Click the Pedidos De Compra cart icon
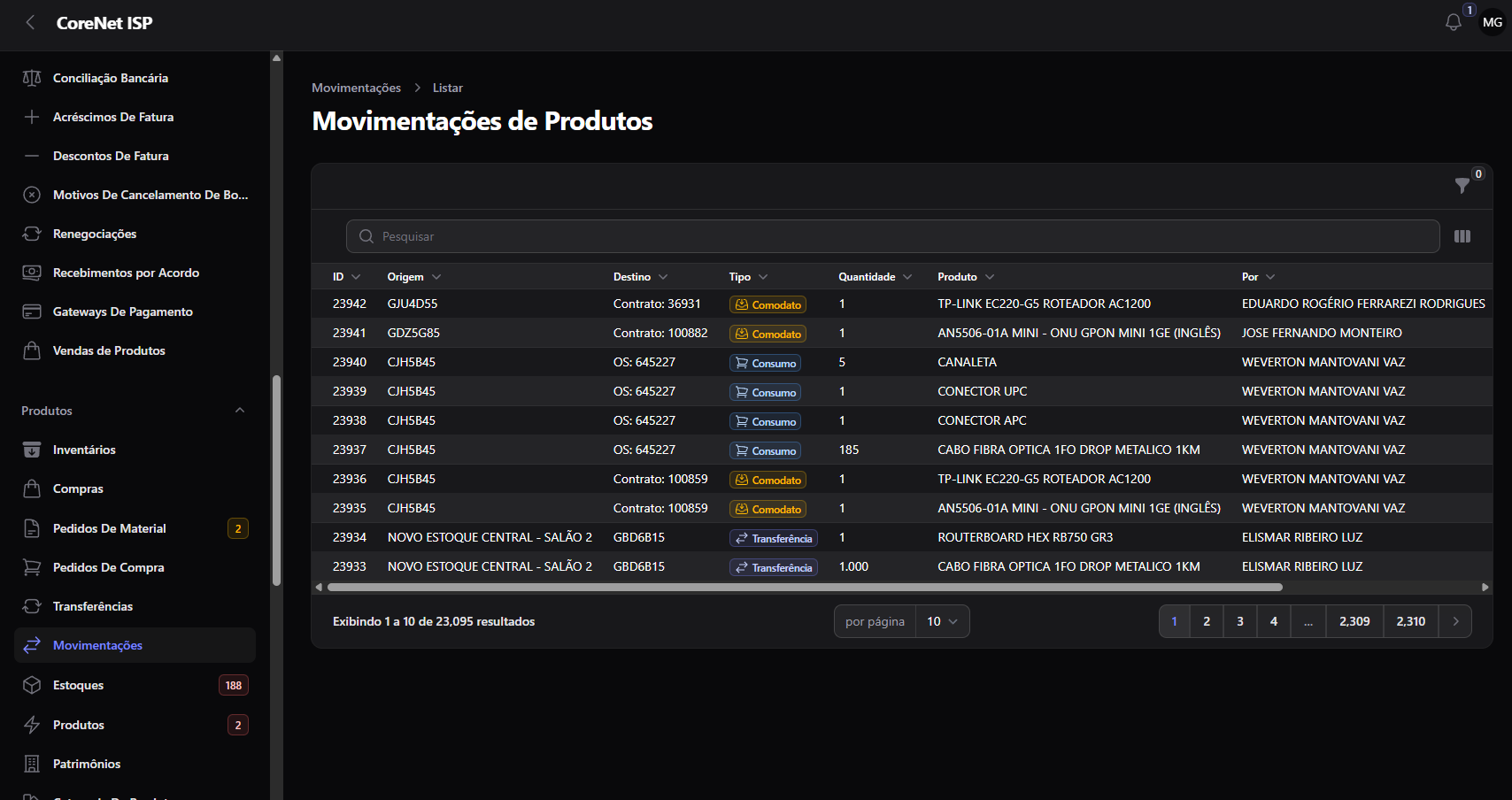 [32, 567]
